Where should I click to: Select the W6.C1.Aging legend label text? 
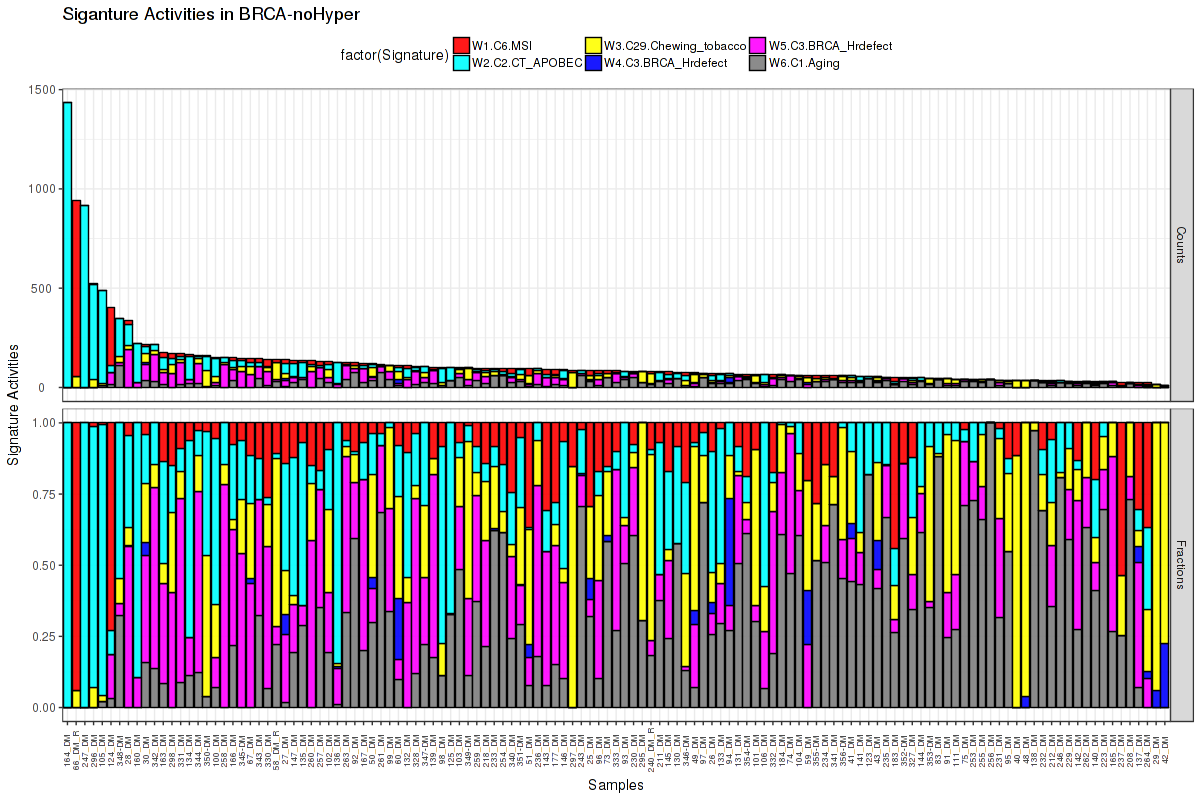(x=804, y=63)
